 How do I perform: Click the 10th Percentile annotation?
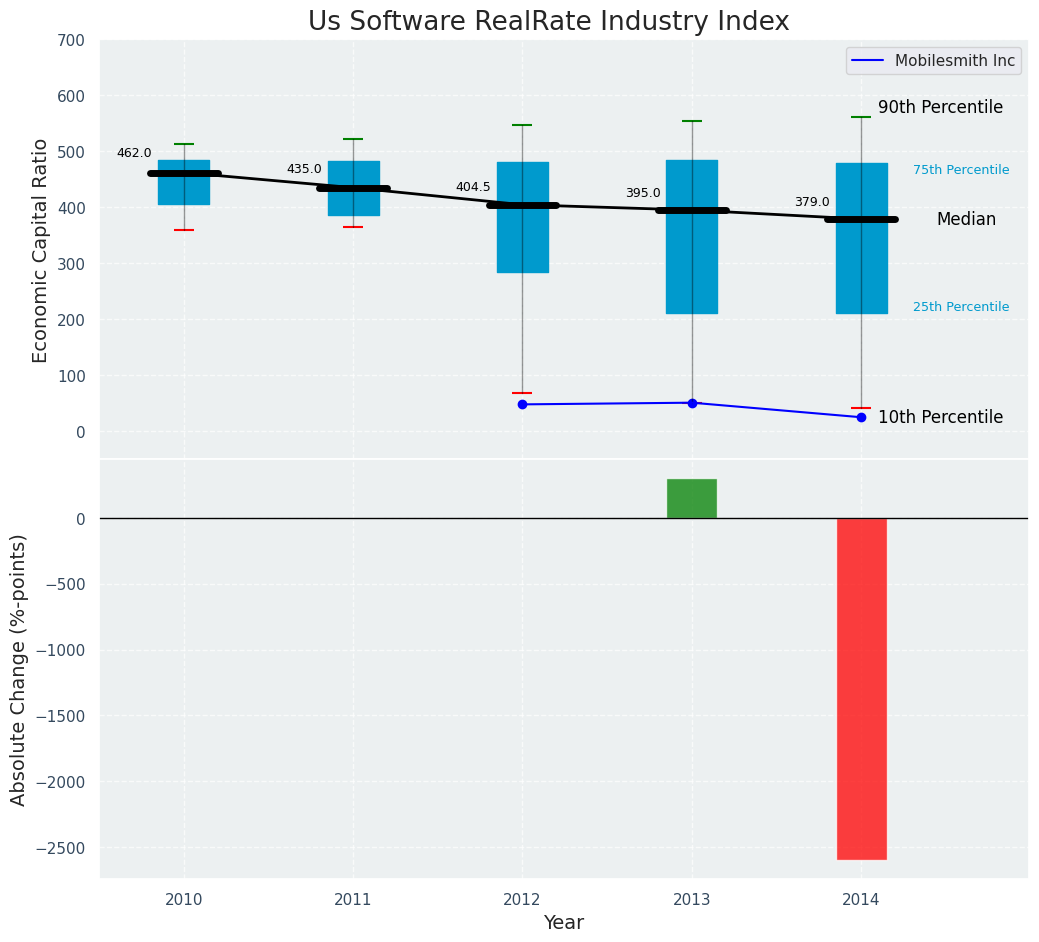pos(940,417)
